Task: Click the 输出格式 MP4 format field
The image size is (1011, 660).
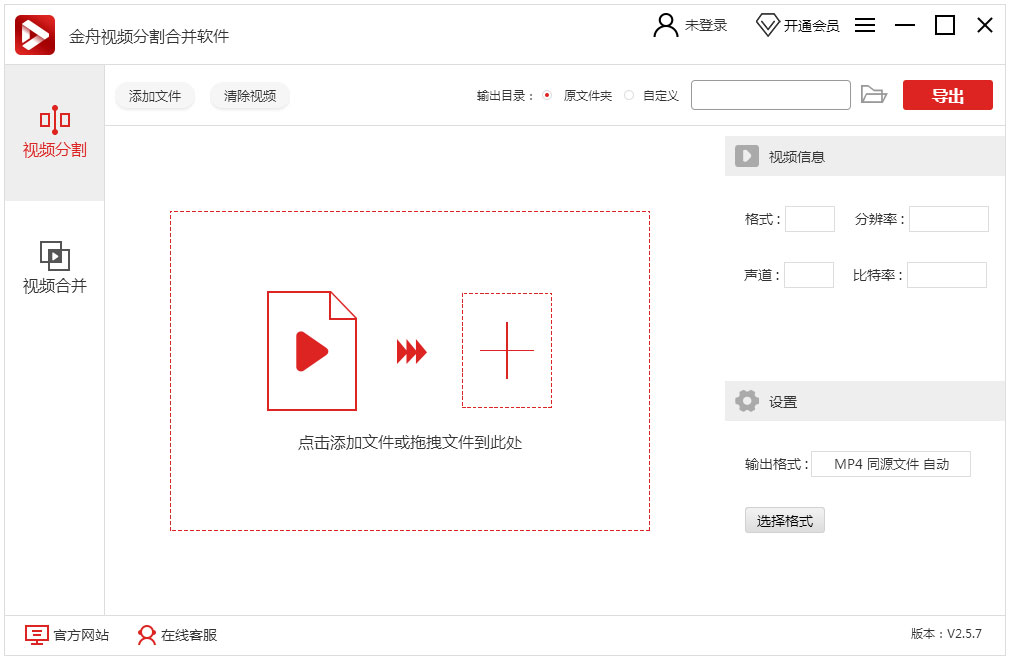Action: tap(890, 464)
